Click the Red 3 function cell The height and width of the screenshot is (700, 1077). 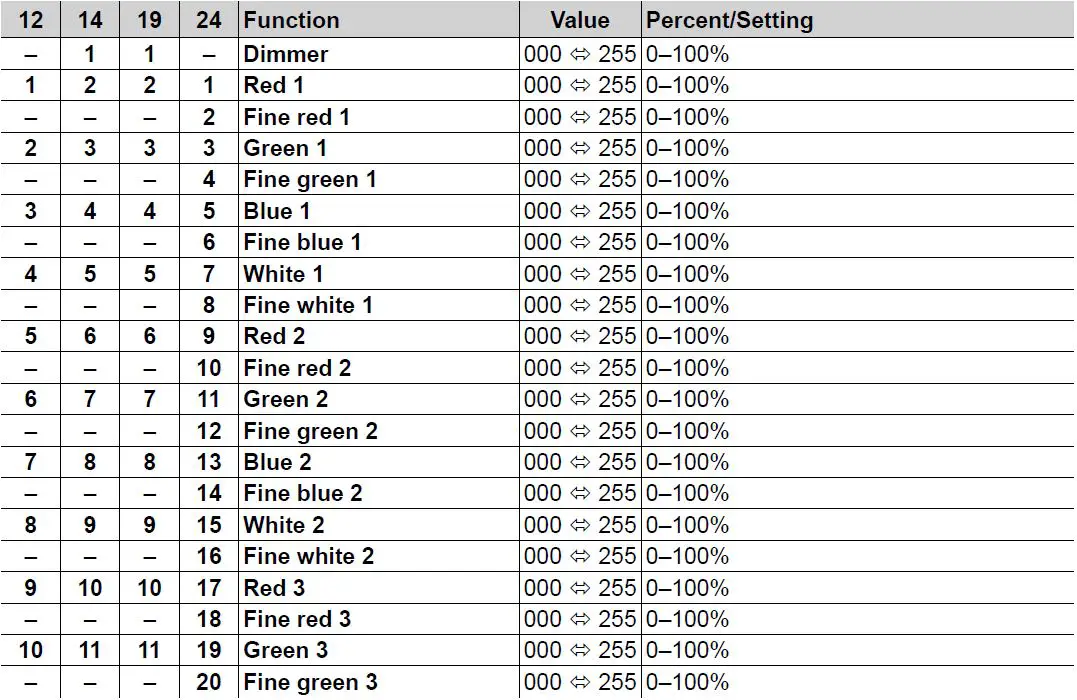click(x=275, y=588)
